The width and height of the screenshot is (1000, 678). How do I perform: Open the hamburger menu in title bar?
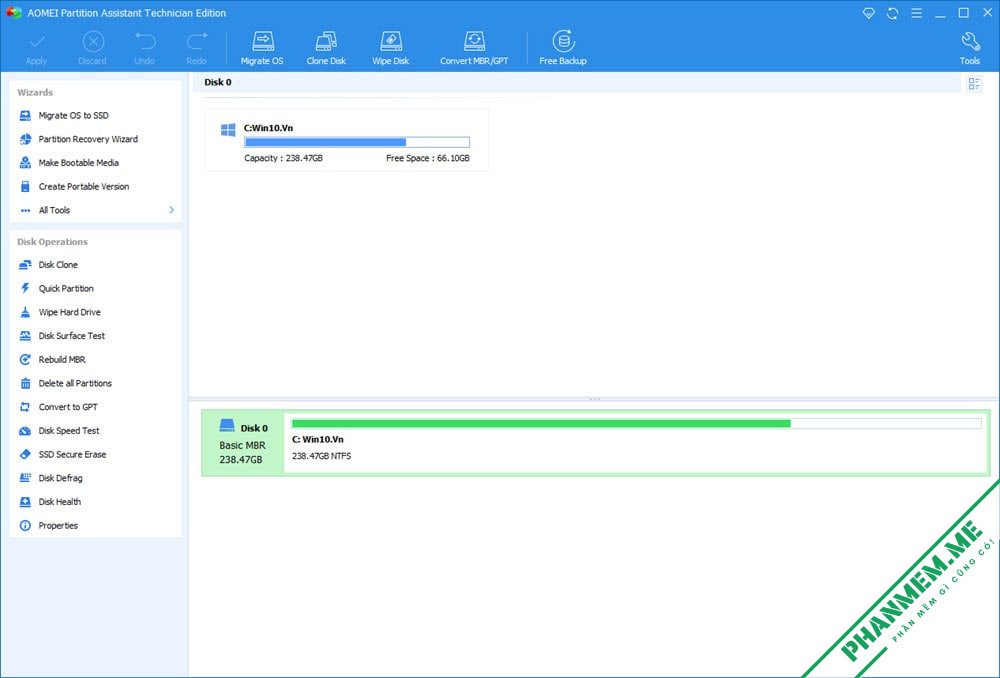click(916, 13)
